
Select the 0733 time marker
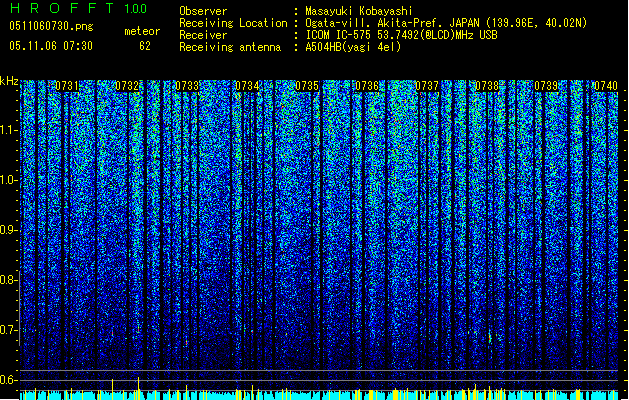pyautogui.click(x=187, y=86)
